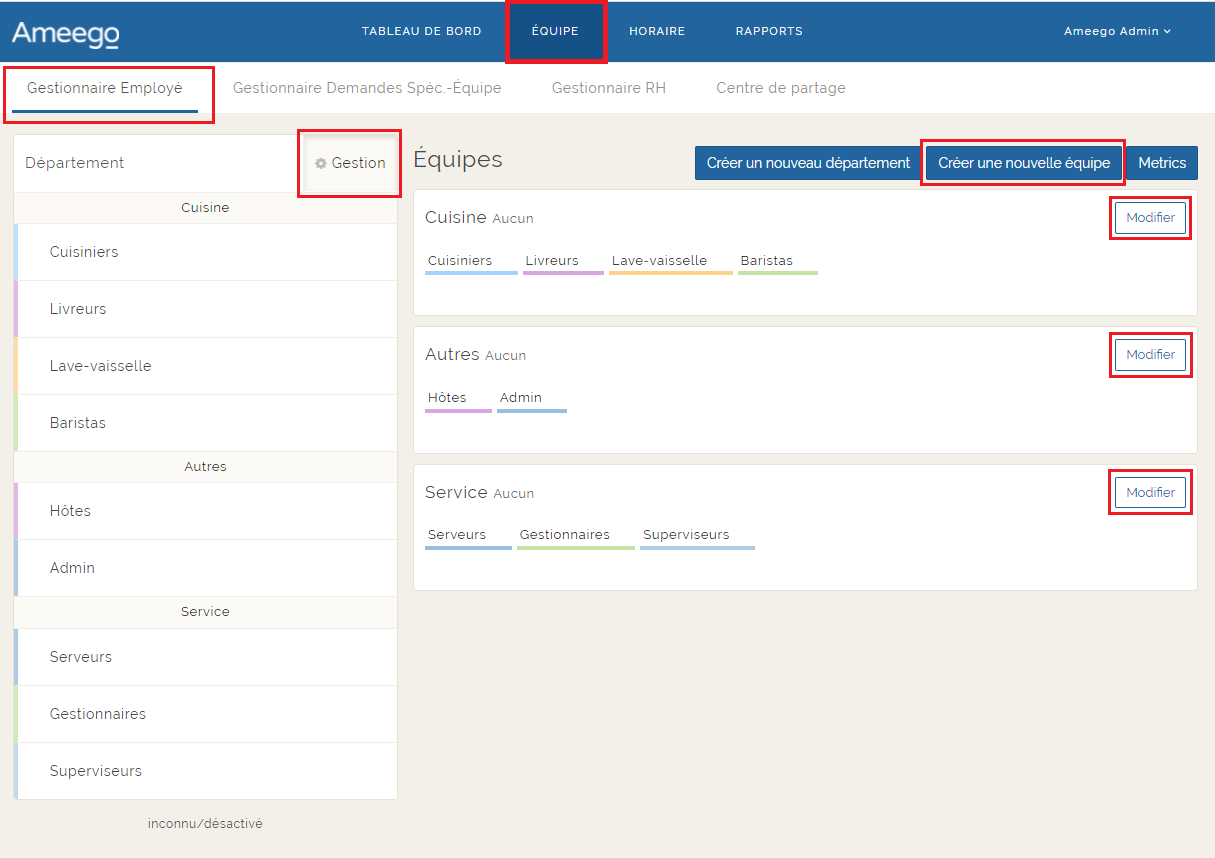The image size is (1215, 858).
Task: Select Superviseurs in the department list
Action: point(95,771)
